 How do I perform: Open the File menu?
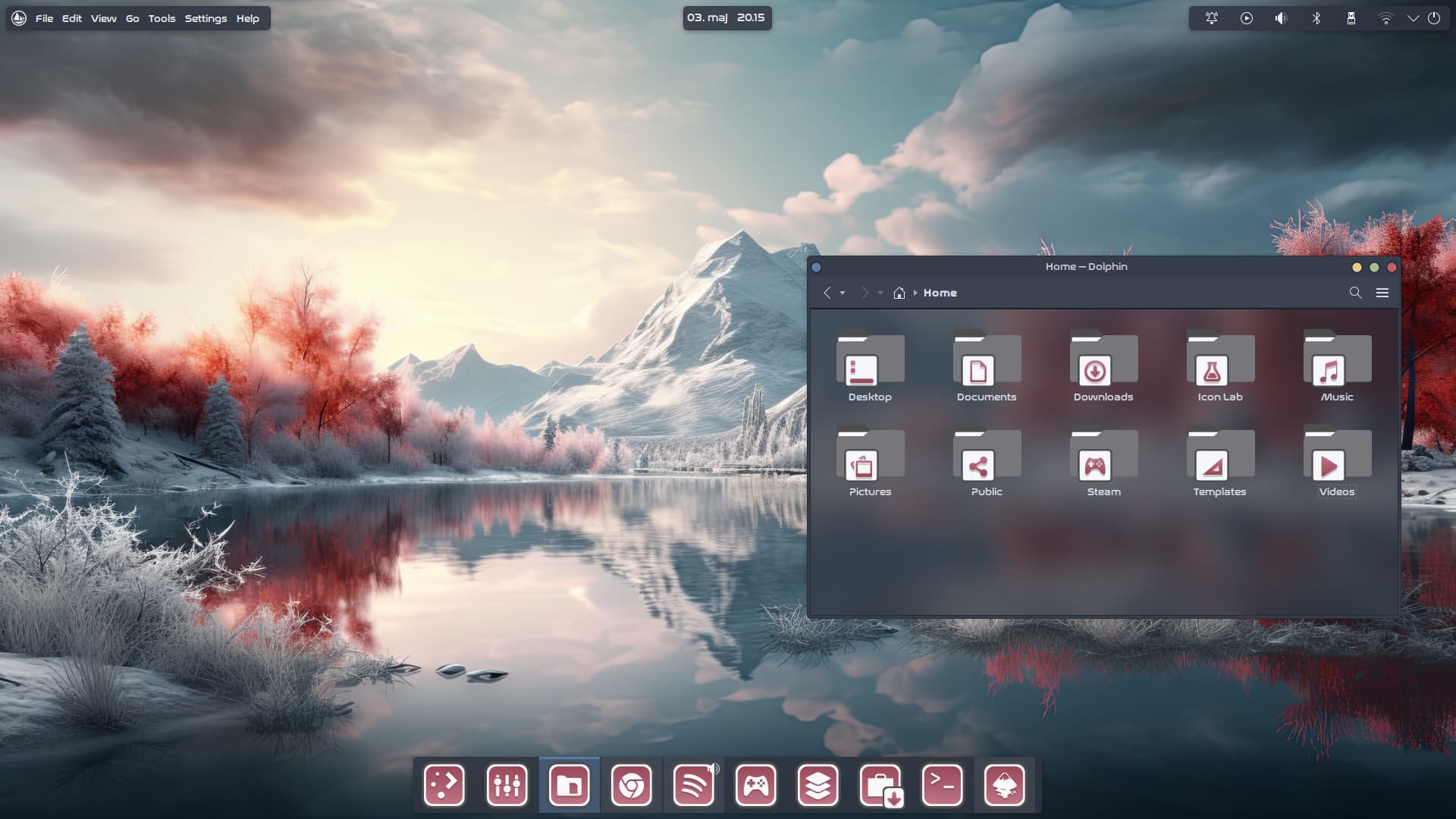click(x=44, y=18)
